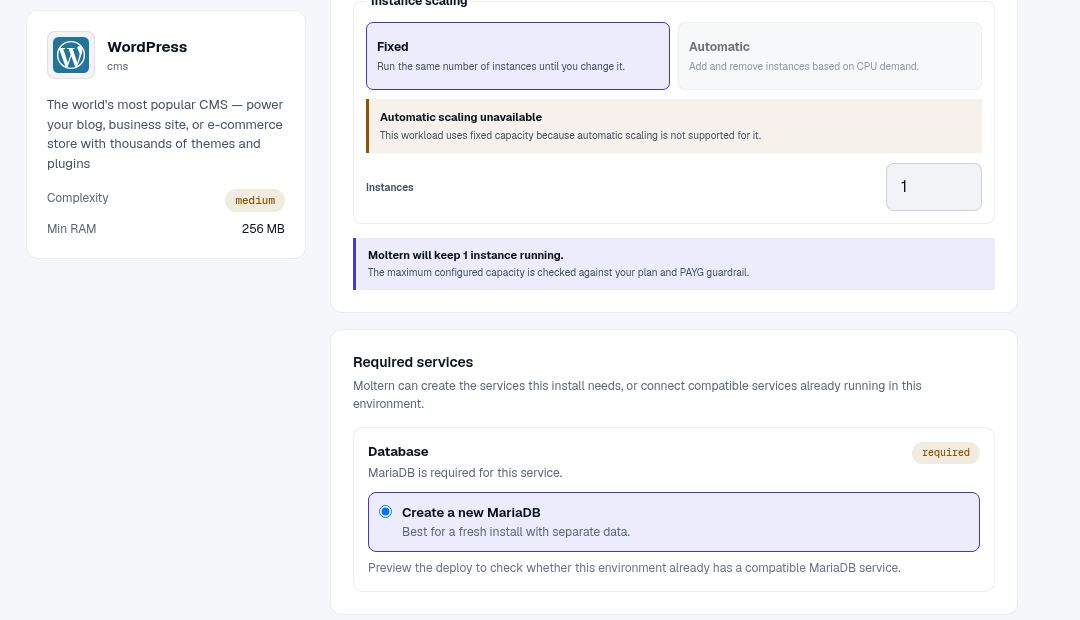Click the WordPress logo icon
Image resolution: width=1080 pixels, height=620 pixels.
coord(71,55)
